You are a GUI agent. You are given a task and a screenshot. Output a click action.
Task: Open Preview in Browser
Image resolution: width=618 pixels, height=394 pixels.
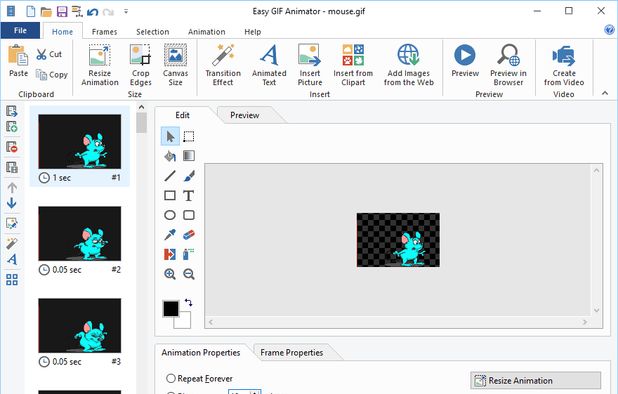508,65
